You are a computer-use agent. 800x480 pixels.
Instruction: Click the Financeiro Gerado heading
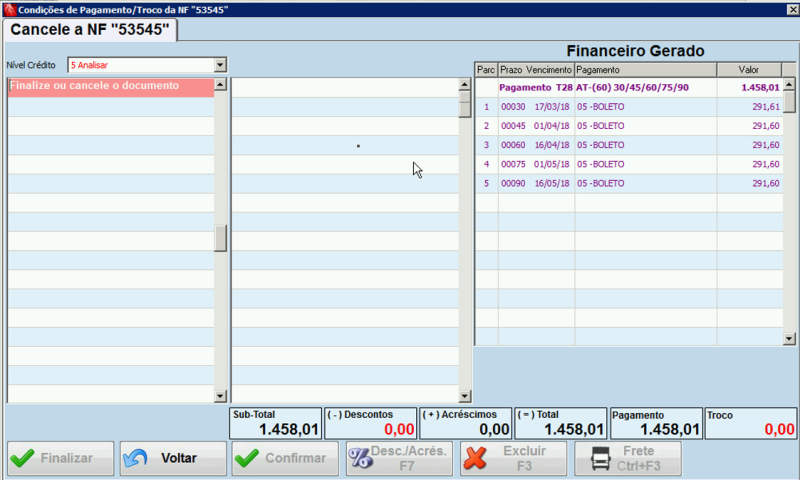tap(635, 51)
